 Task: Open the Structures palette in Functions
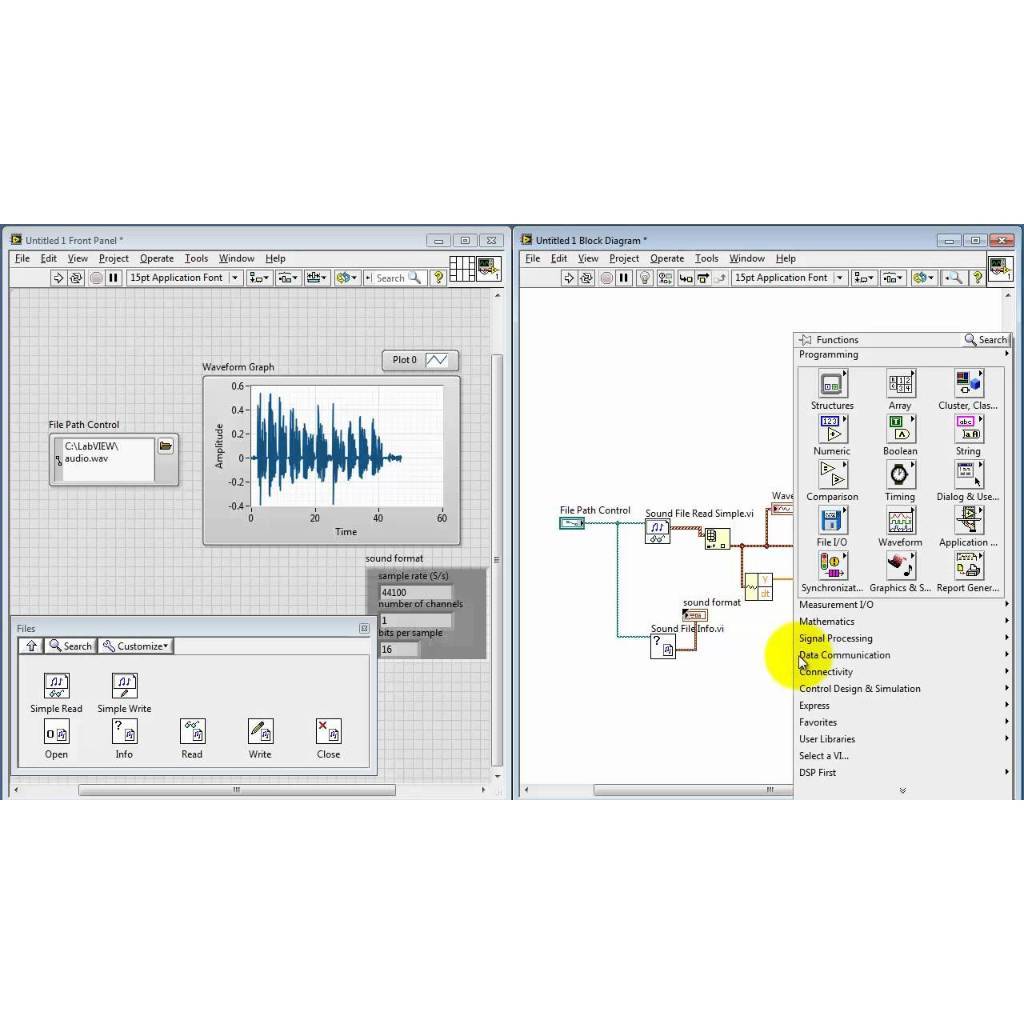(x=832, y=384)
